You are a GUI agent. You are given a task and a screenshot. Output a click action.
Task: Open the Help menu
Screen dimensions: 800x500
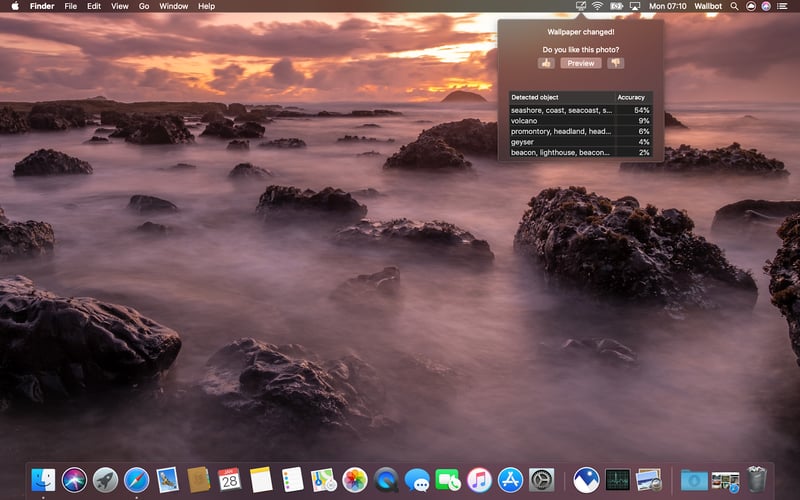(206, 6)
